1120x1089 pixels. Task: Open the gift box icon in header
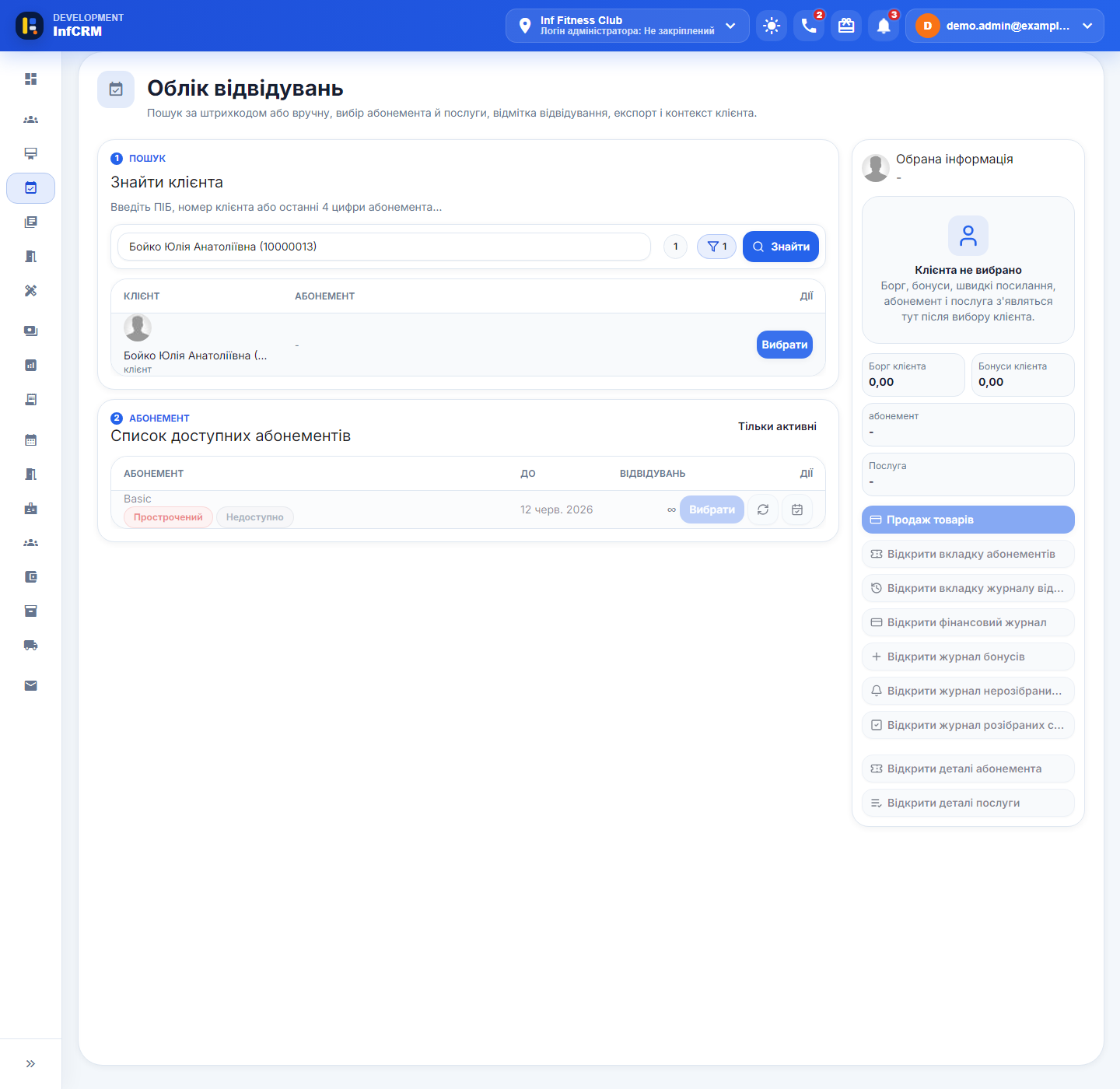(846, 26)
